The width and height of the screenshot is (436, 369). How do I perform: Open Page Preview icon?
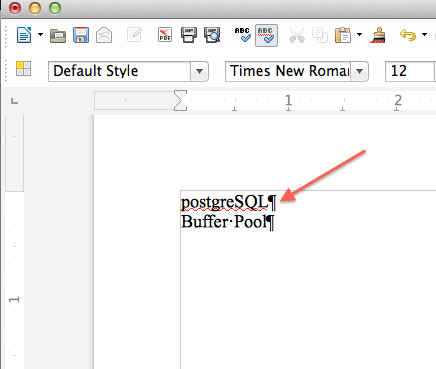point(212,35)
